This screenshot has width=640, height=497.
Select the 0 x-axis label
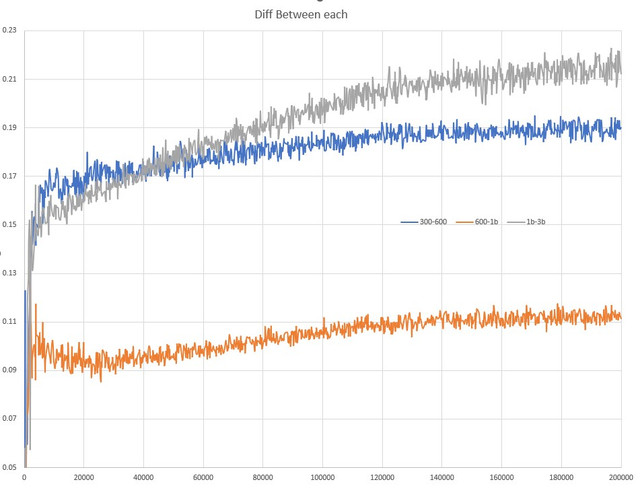click(24, 477)
